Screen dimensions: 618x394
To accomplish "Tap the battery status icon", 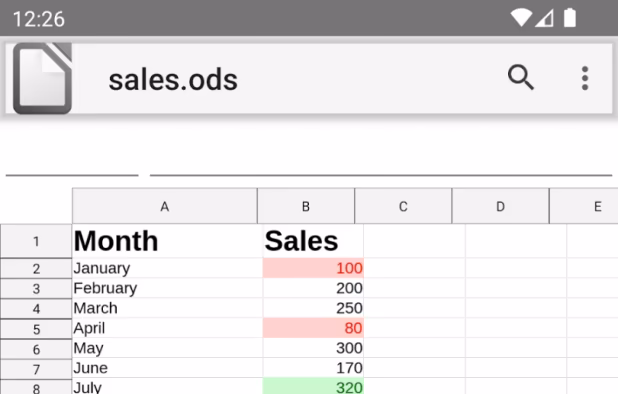I will 570,18.
